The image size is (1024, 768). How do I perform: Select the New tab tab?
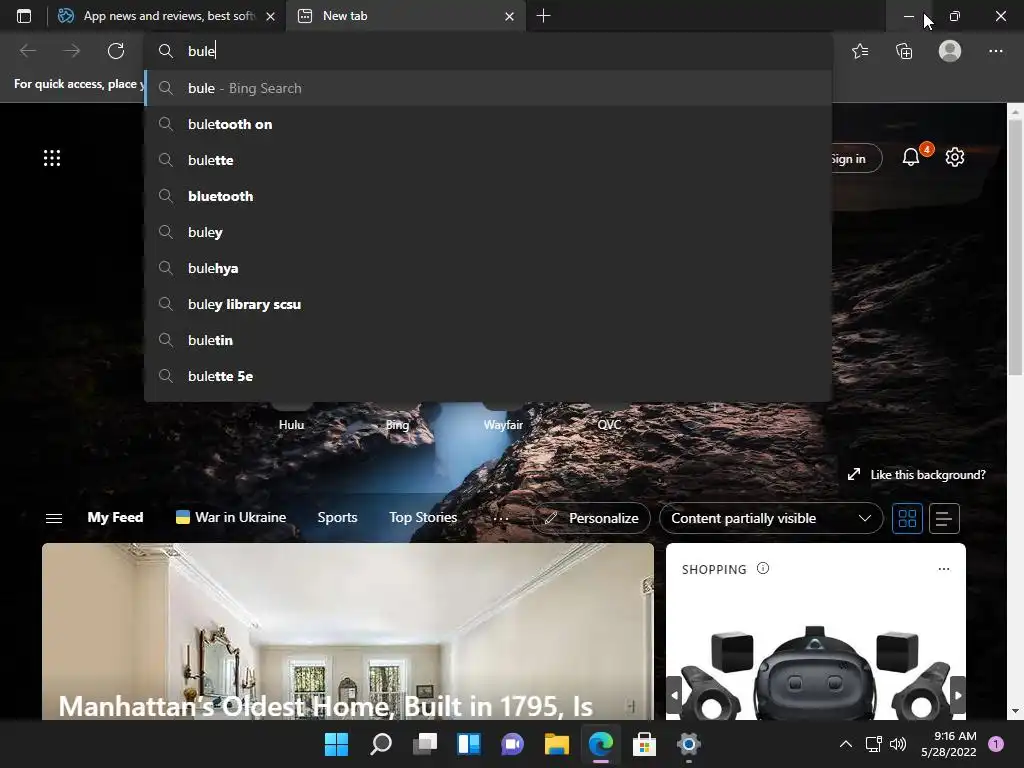405,16
